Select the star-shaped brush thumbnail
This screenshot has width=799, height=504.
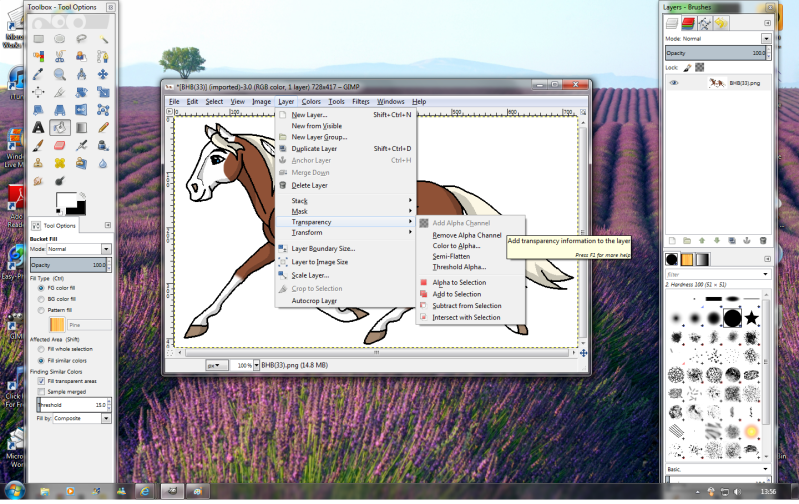751,319
